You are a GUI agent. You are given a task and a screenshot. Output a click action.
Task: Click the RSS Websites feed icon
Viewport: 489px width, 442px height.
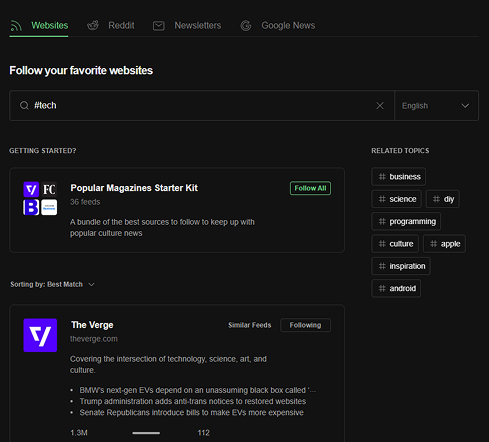(16, 26)
